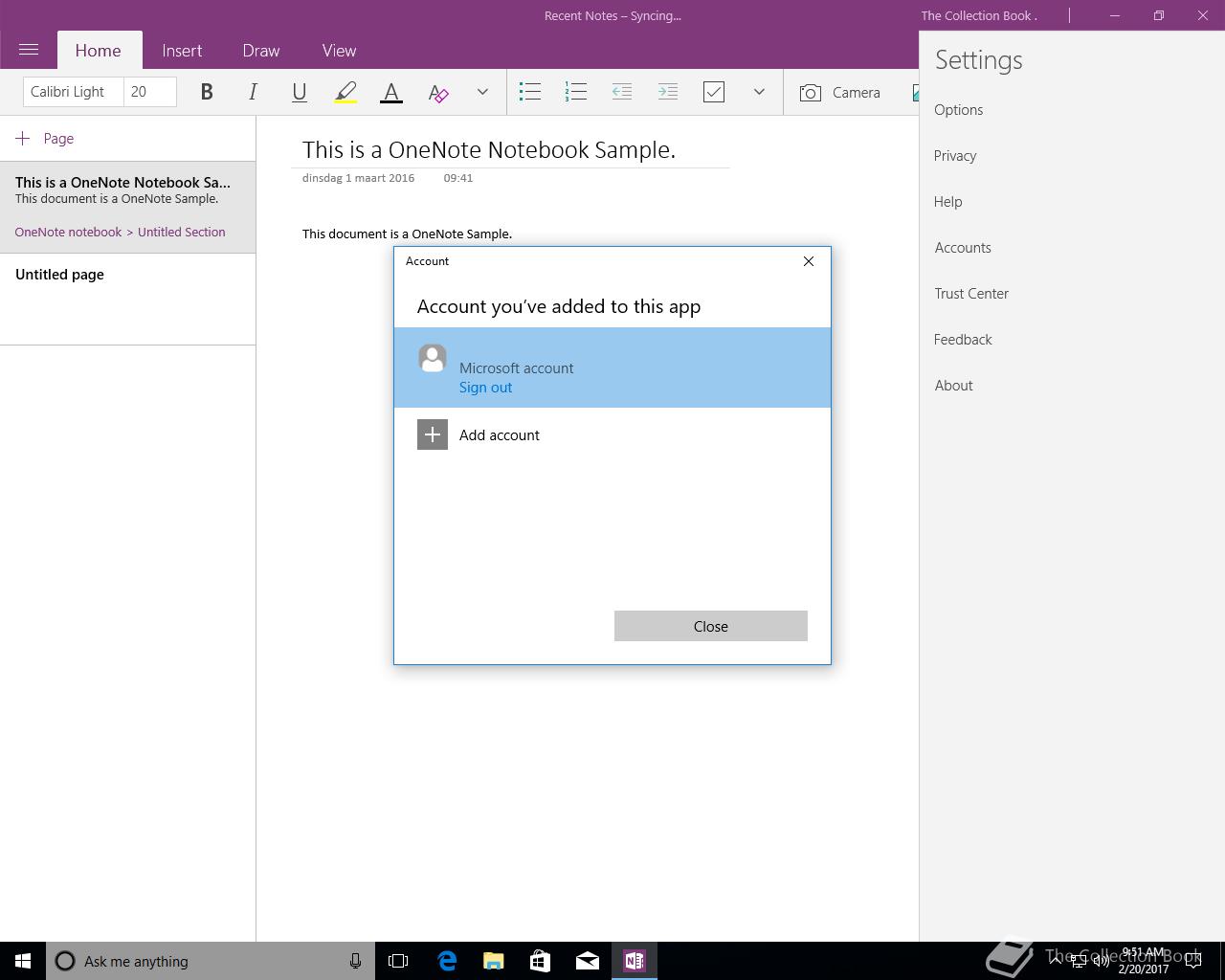Open the Store from the taskbar

click(x=541, y=961)
